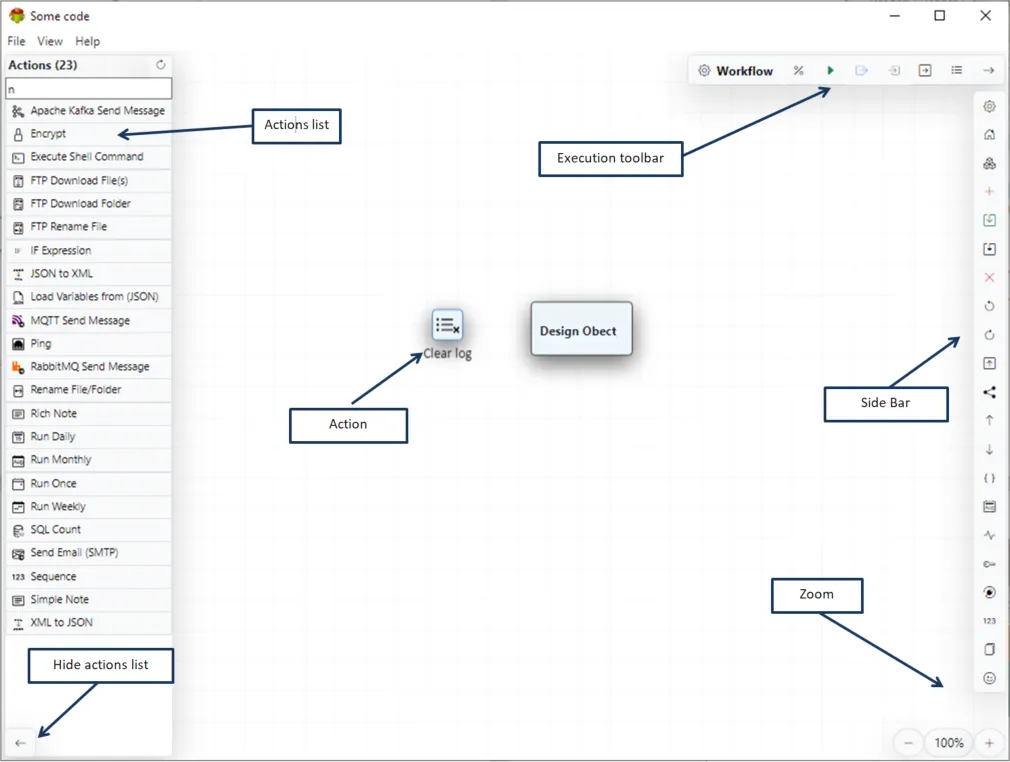Click the percent icon in execution toolbar

[x=798, y=71]
